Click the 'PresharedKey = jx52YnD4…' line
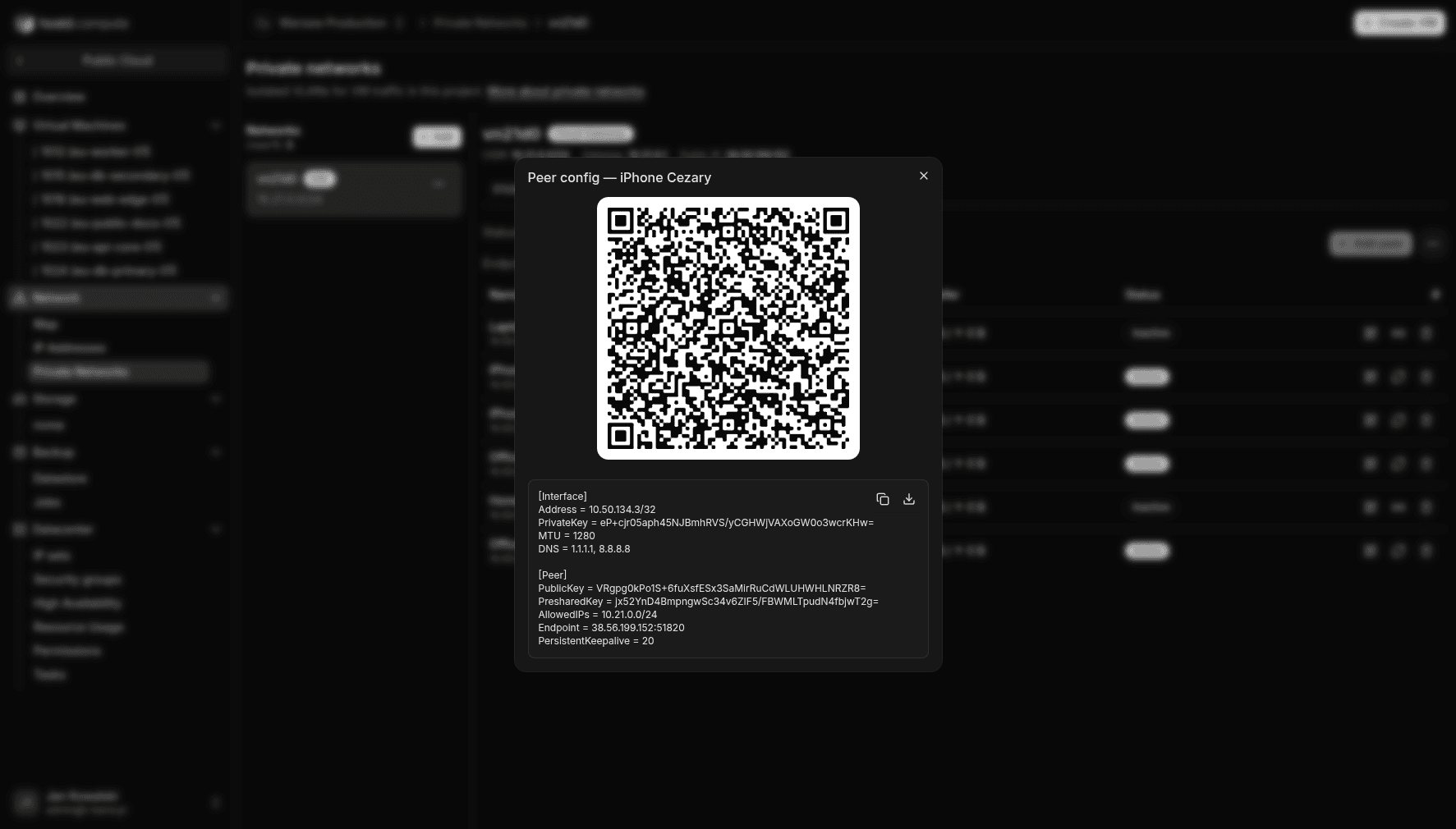The width and height of the screenshot is (1456, 829). pyautogui.click(x=709, y=602)
